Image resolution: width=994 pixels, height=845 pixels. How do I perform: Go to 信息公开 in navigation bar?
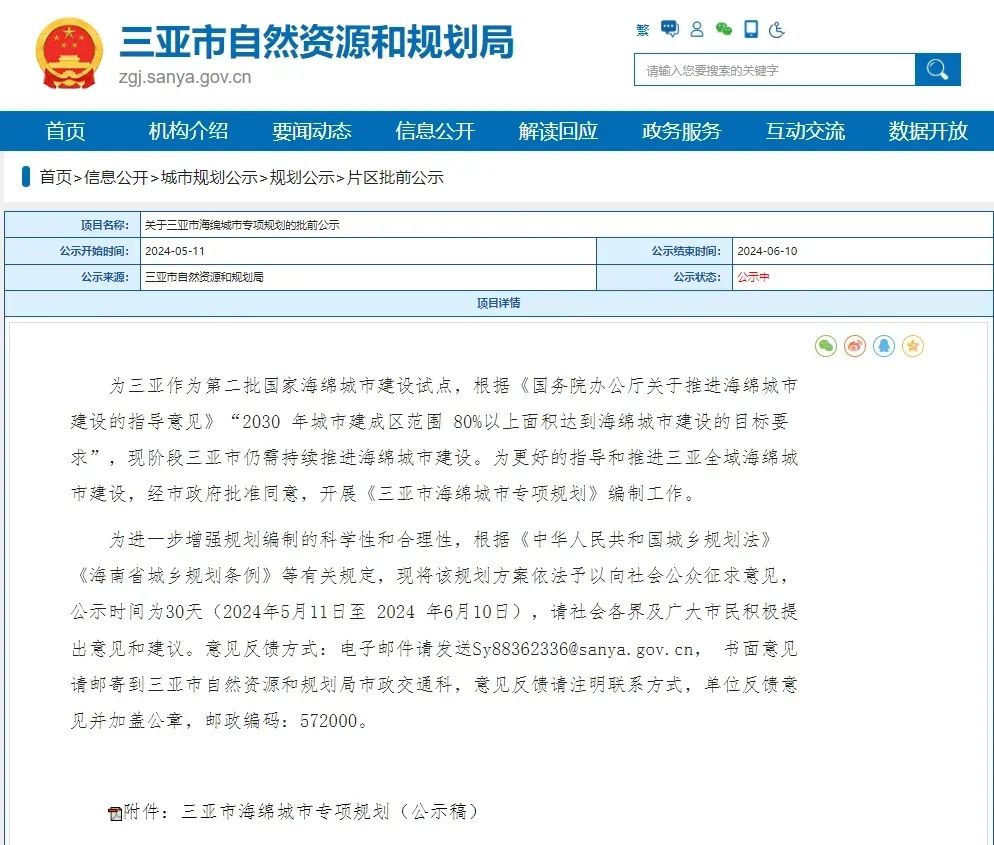435,131
